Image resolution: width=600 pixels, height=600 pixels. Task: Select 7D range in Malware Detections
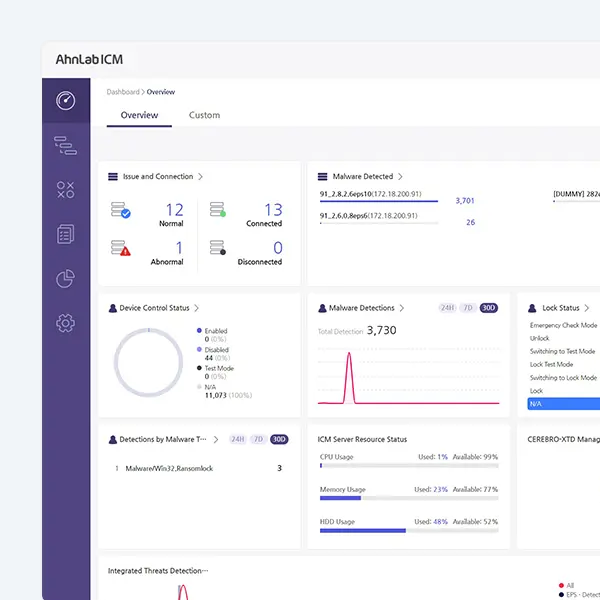pyautogui.click(x=467, y=308)
